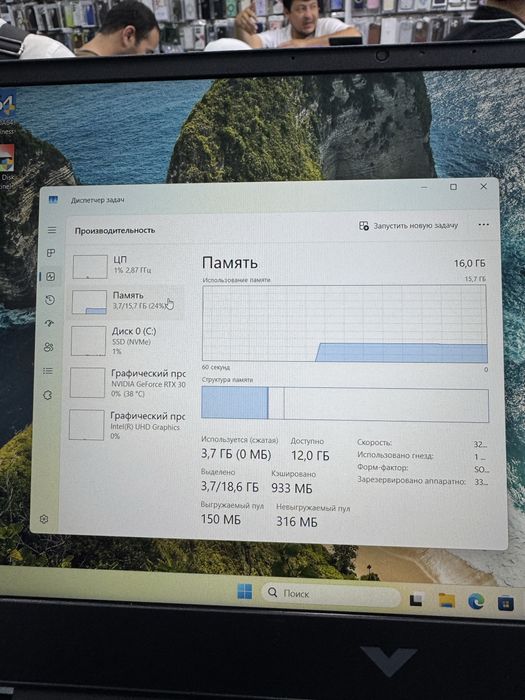The width and height of the screenshot is (525, 700).
Task: Open Task View from the taskbar
Action: (416, 599)
